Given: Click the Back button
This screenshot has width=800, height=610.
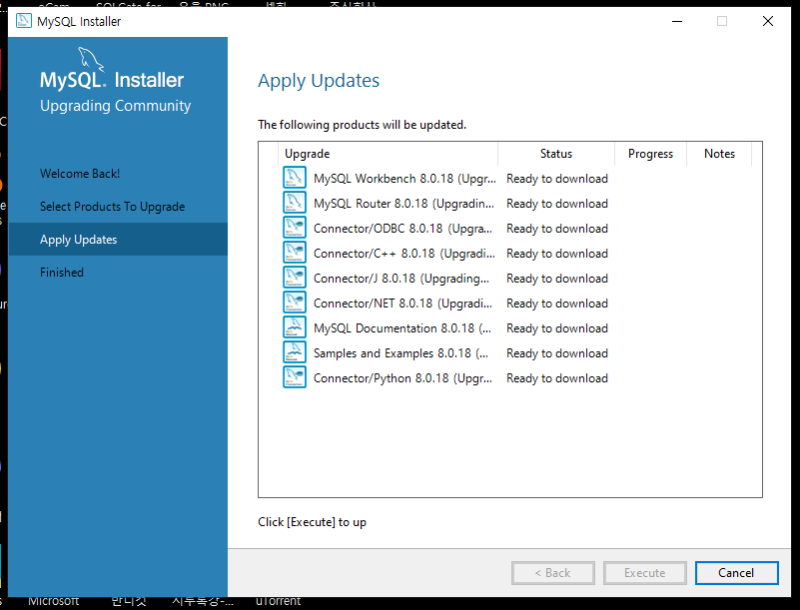Looking at the screenshot, I should (553, 572).
